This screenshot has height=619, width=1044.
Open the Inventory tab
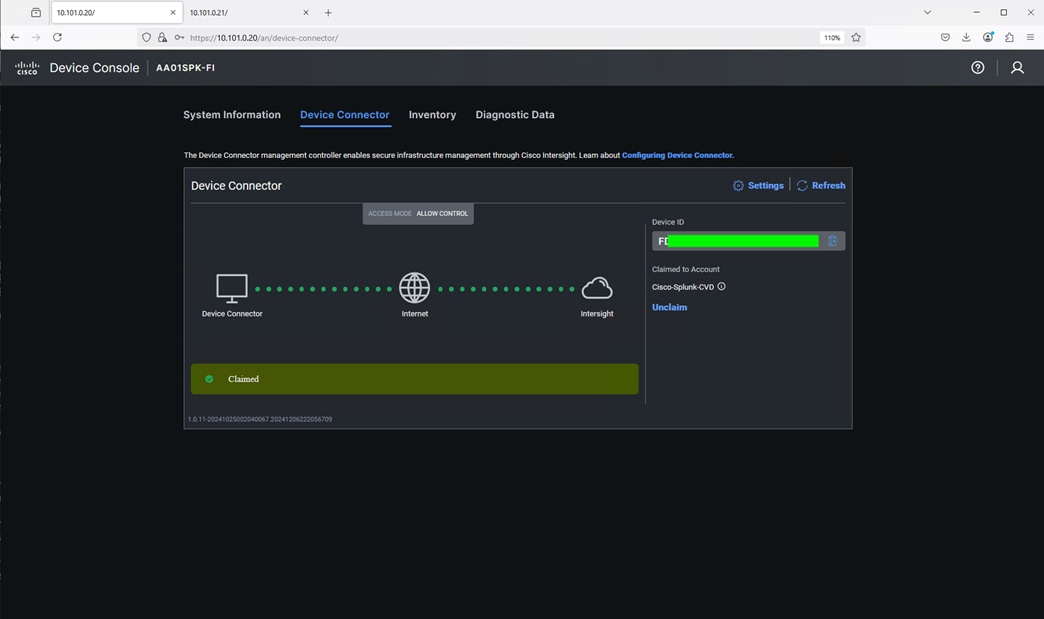pos(432,114)
